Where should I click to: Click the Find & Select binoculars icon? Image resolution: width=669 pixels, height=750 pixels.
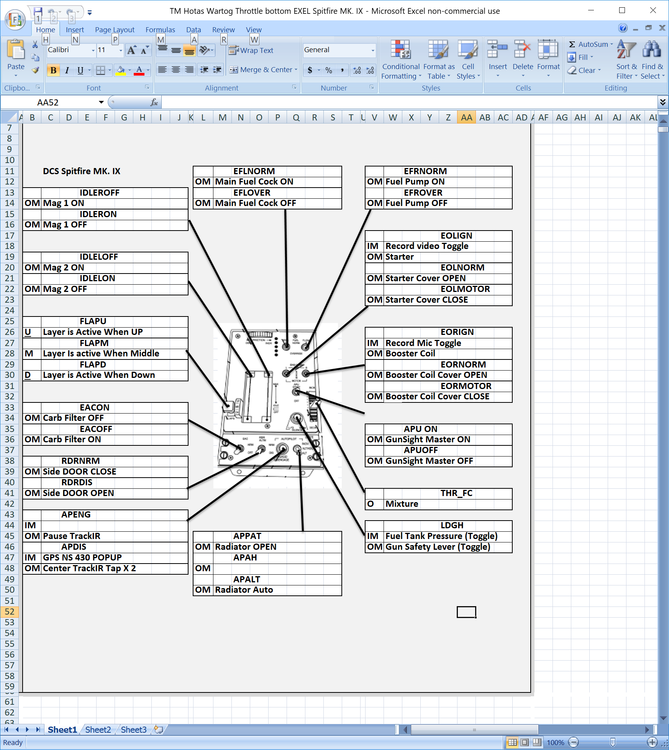(651, 50)
